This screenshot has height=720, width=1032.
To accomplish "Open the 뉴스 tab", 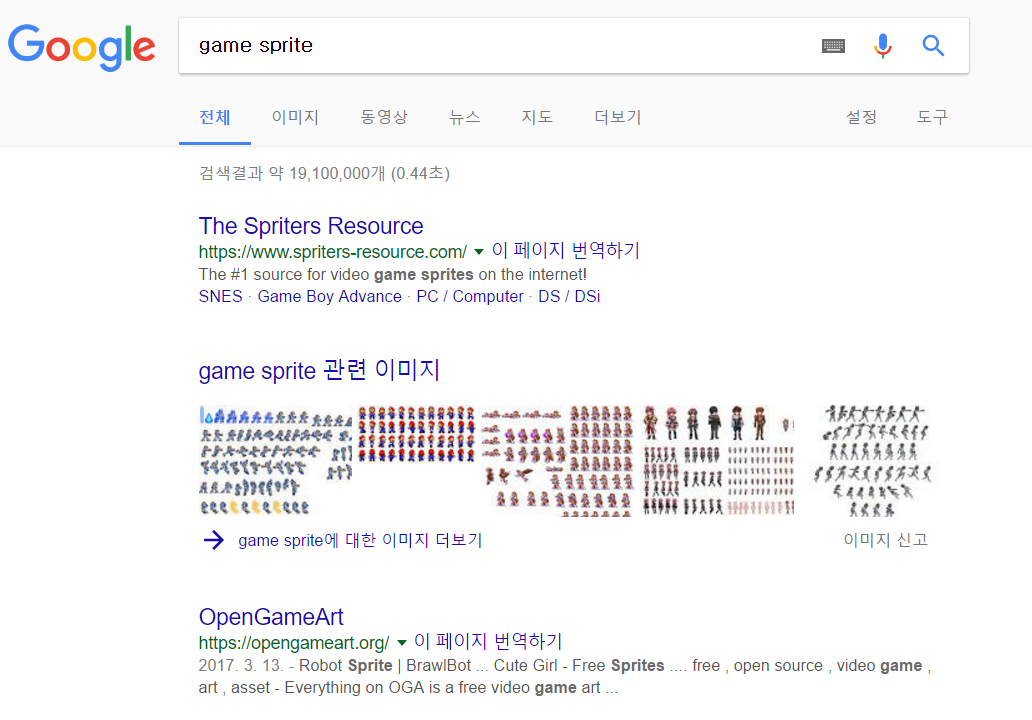I will click(465, 117).
